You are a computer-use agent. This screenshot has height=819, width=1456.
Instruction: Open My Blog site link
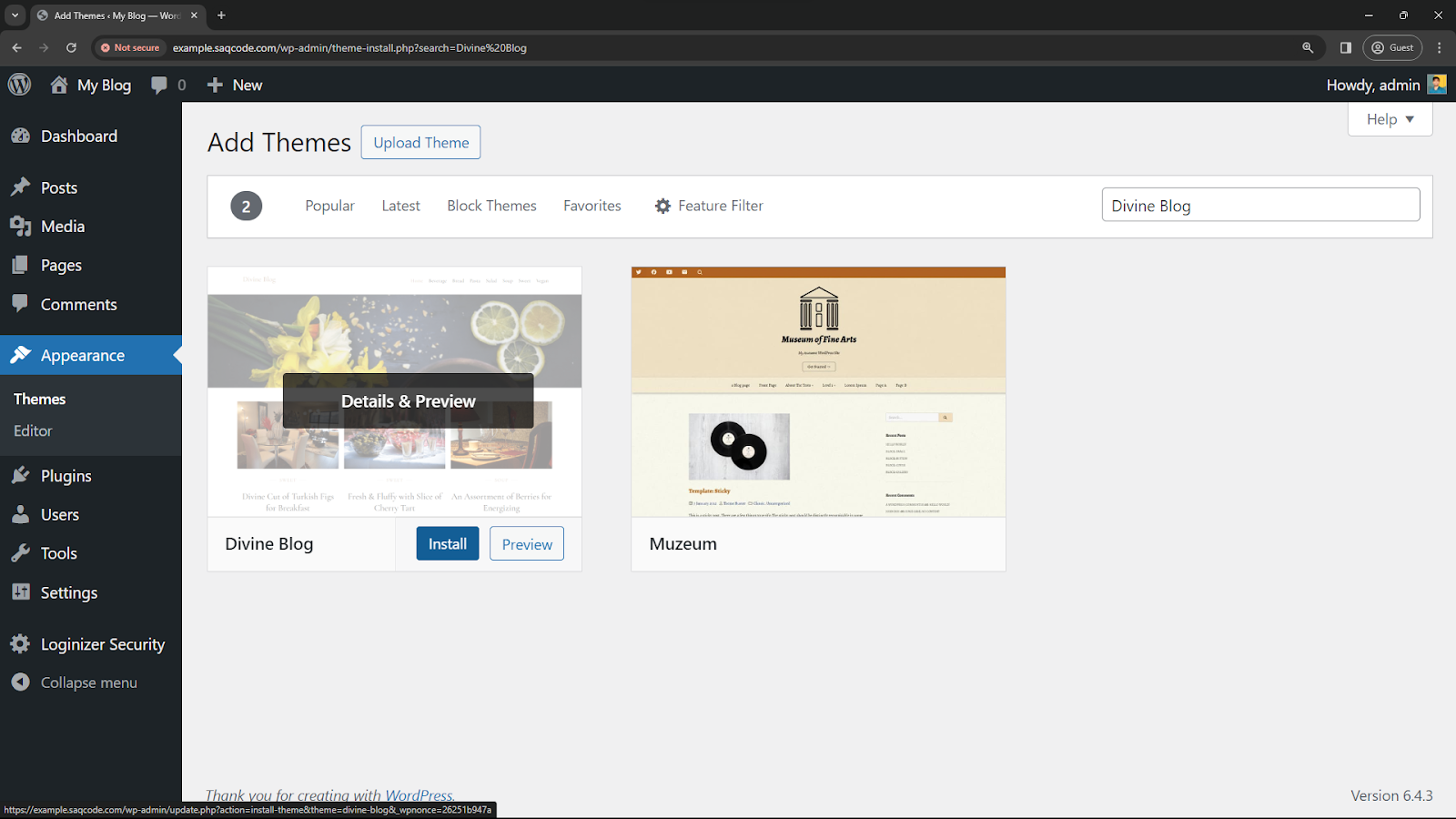104,85
